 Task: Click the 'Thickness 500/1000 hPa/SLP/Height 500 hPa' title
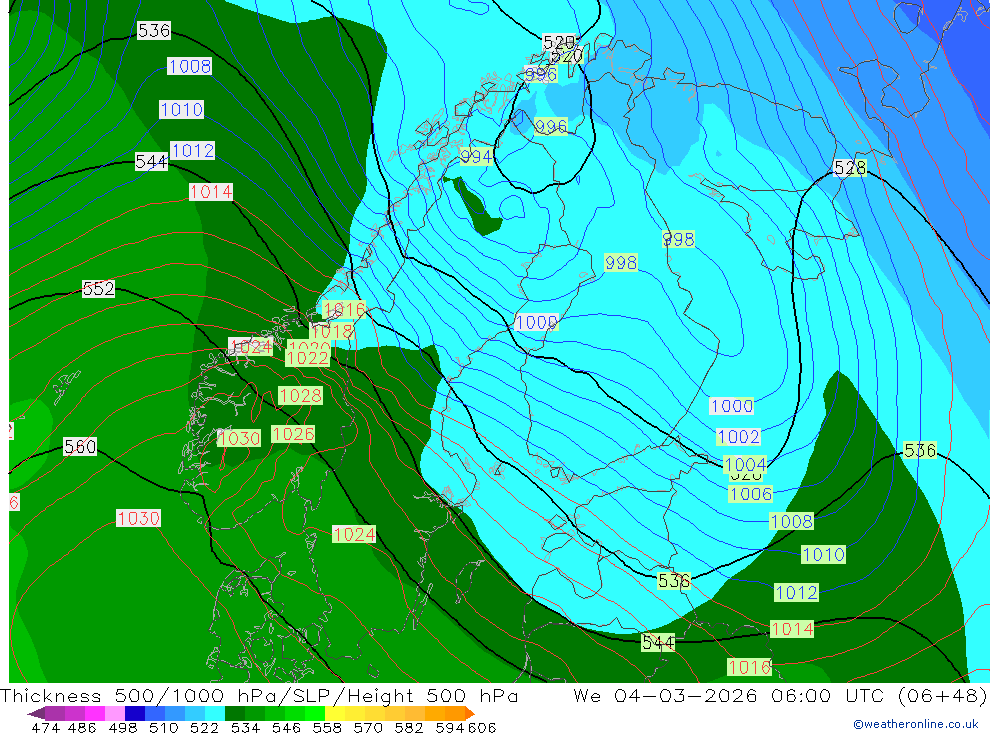(x=259, y=695)
